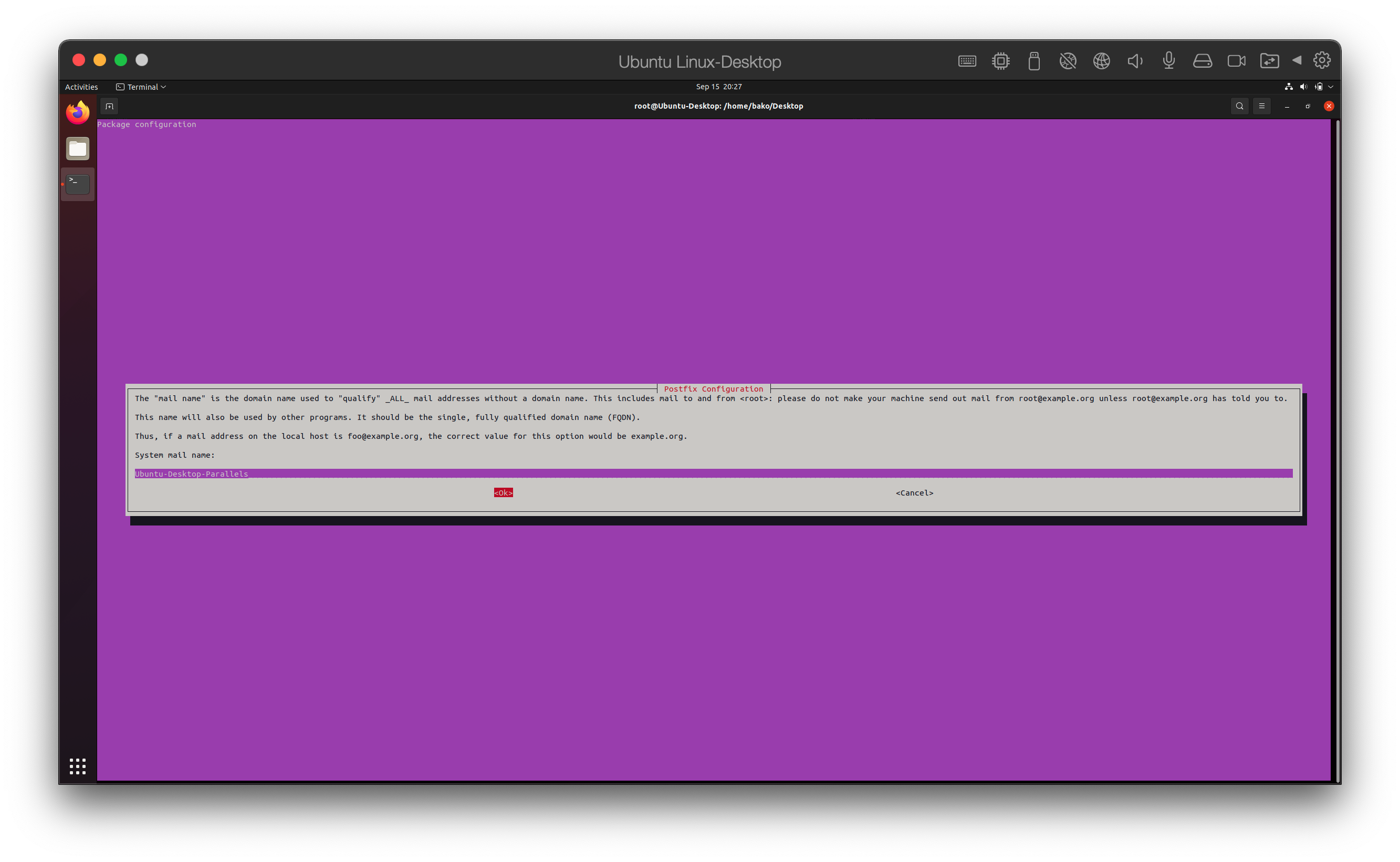Click the green macOS zoom button
1400x862 pixels.
121,60
